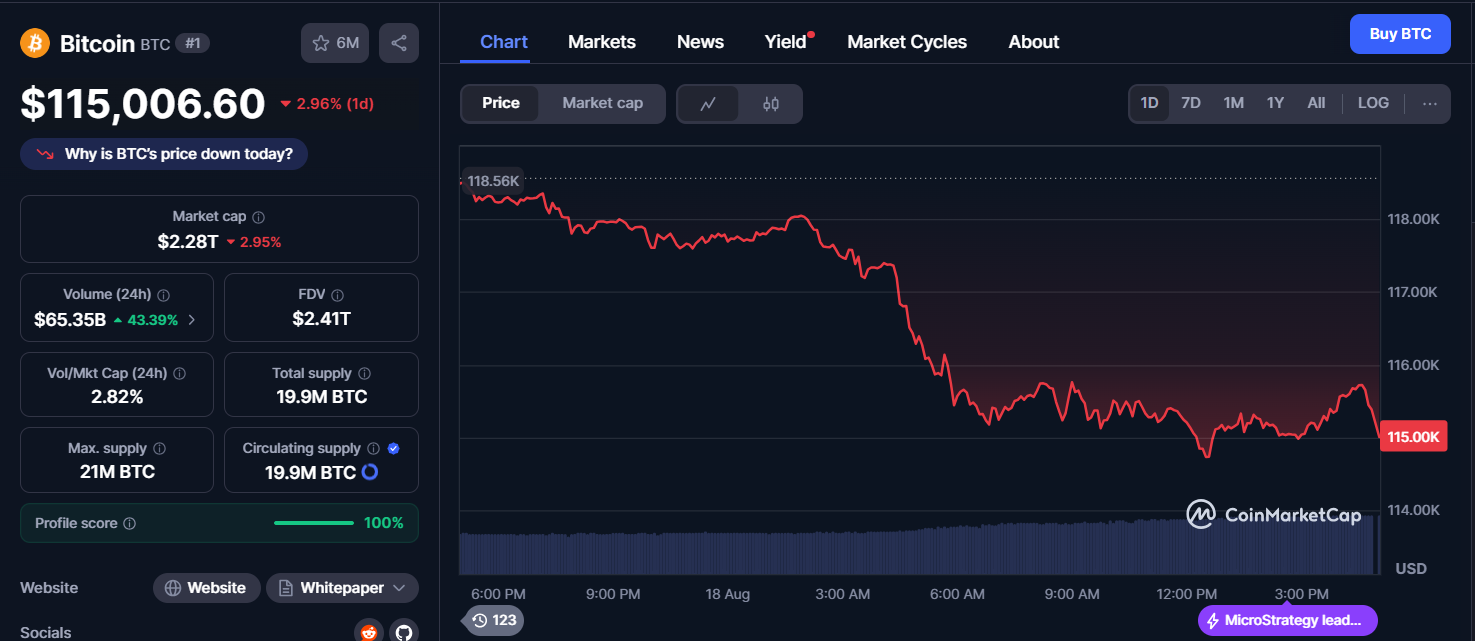Open the three-dot chart options menu
This screenshot has height=641, width=1475.
click(1429, 103)
